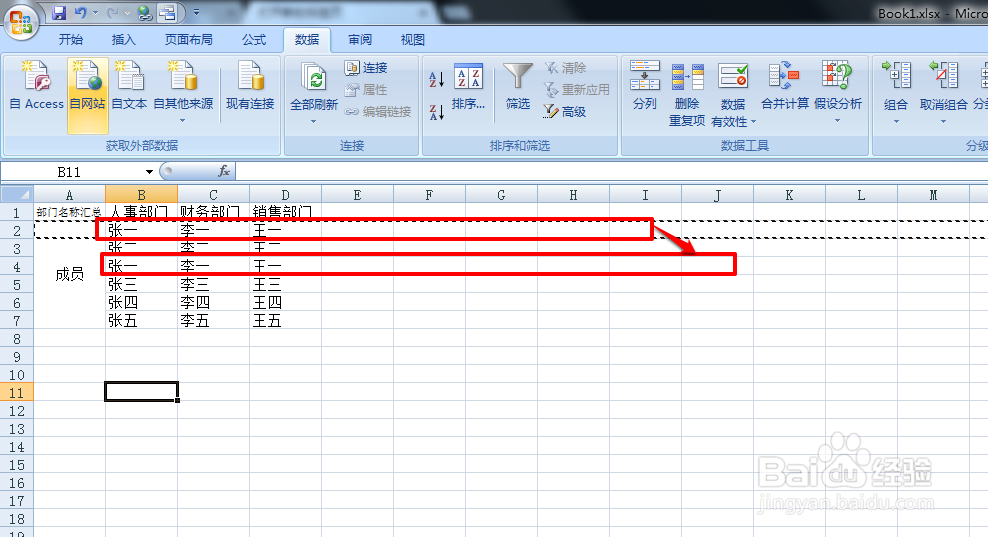Select cell with 王五

(x=285, y=320)
